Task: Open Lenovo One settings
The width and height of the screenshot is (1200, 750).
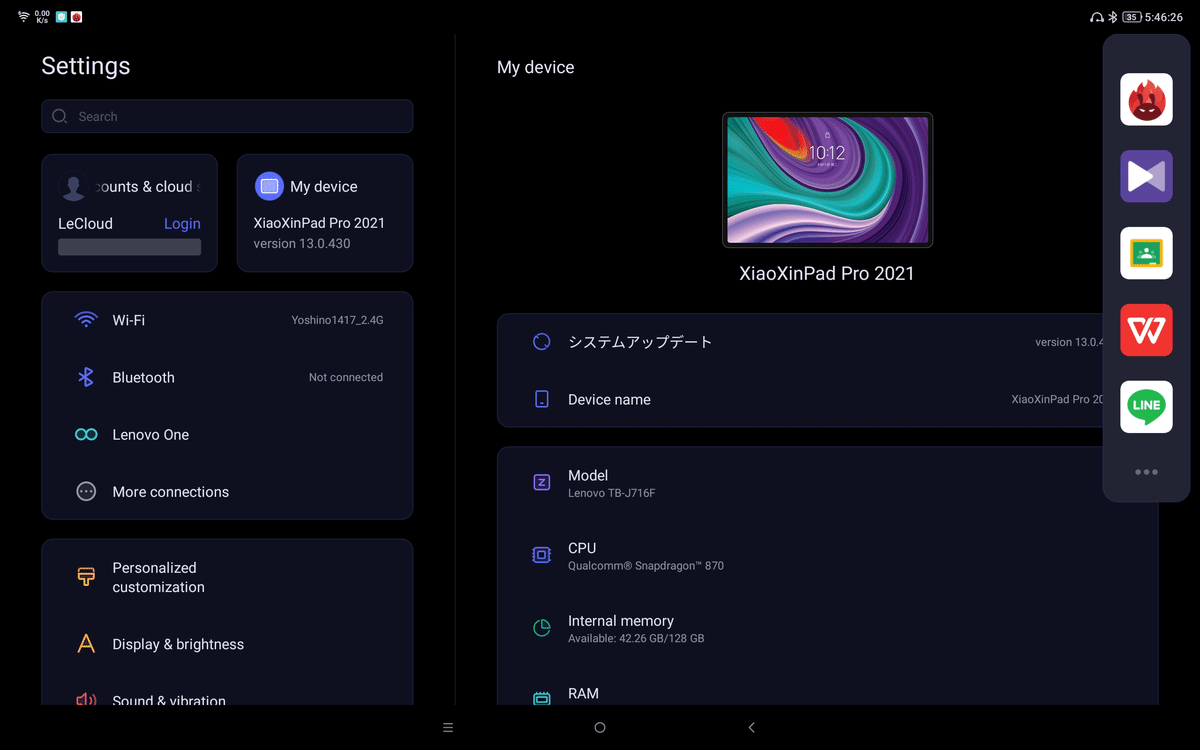Action: pos(227,435)
